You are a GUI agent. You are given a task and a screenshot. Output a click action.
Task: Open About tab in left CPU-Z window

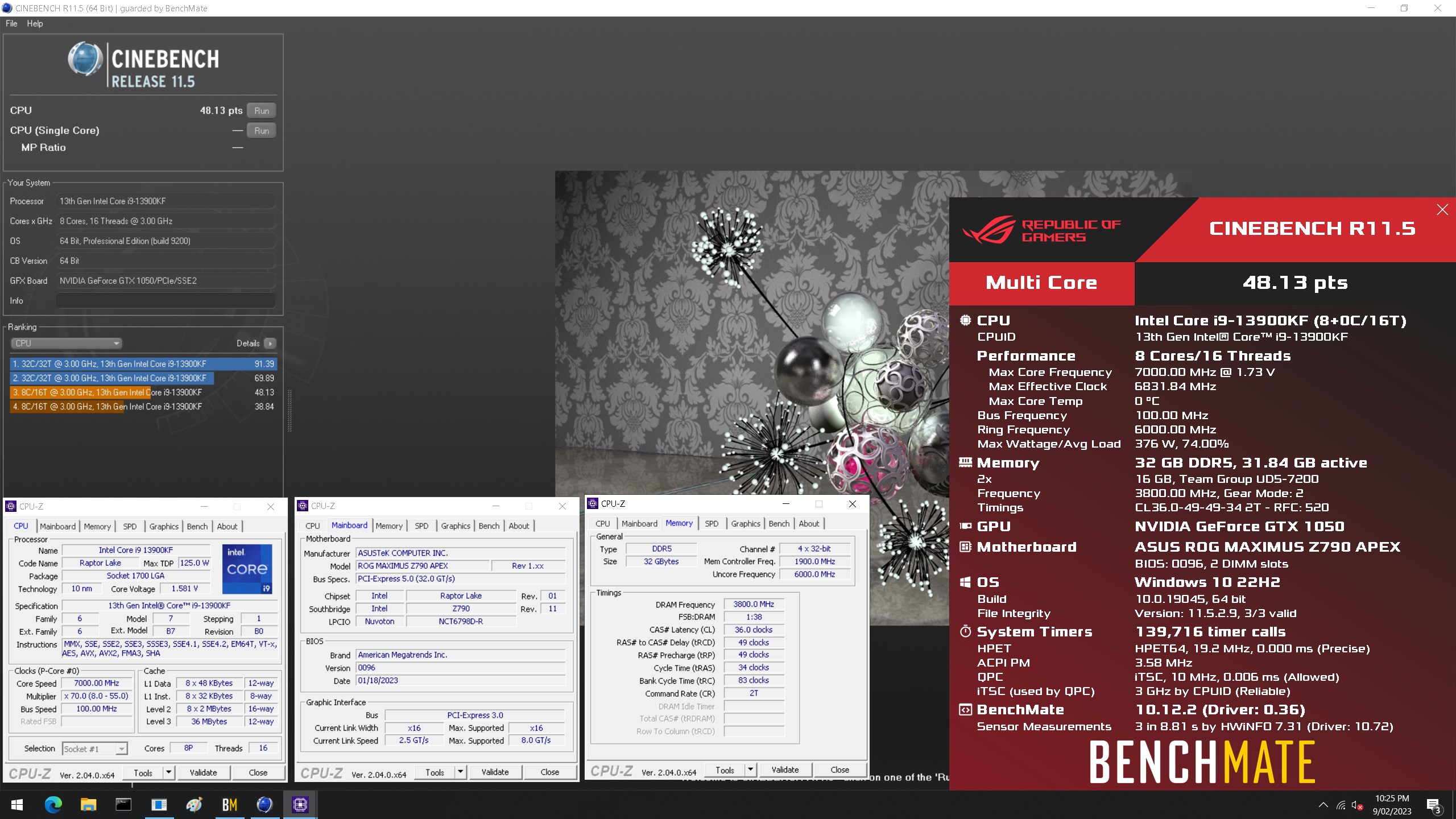(x=227, y=526)
